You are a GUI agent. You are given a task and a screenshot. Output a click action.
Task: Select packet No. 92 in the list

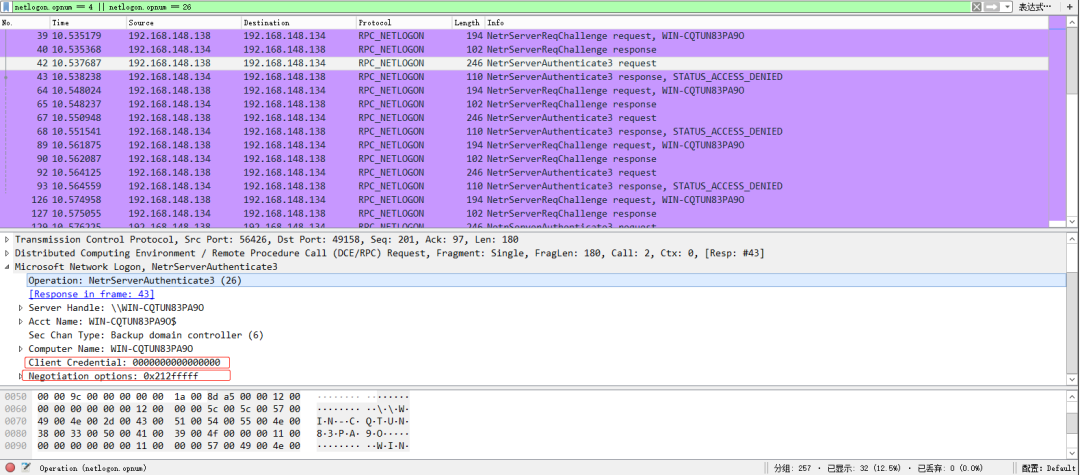[524, 173]
